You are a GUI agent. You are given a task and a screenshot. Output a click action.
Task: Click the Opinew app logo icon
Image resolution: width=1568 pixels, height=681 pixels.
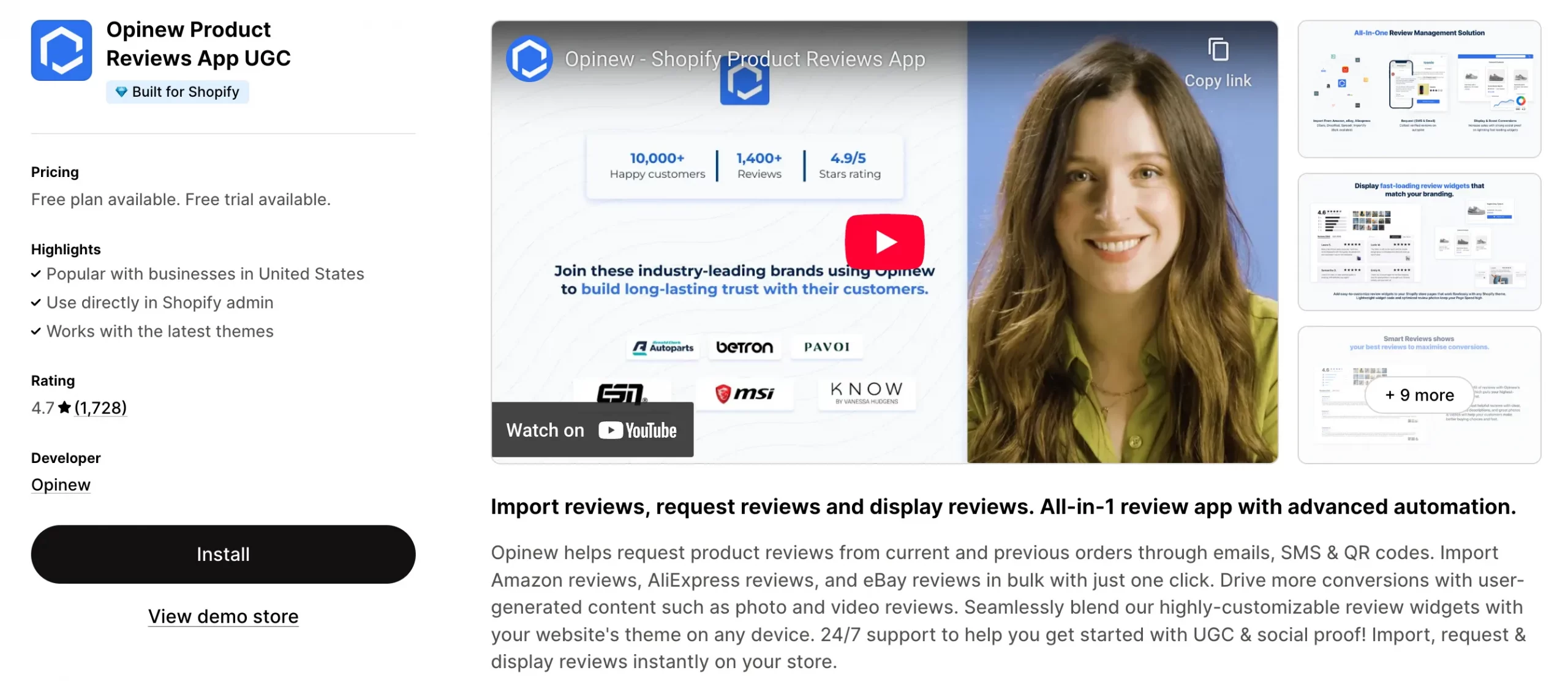[x=61, y=50]
